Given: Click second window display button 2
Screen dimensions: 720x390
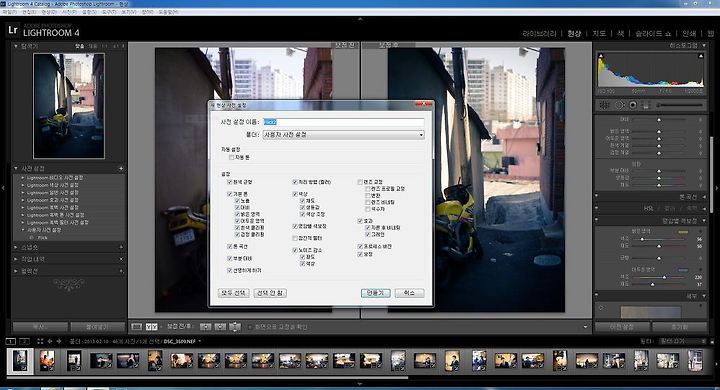Looking at the screenshot, I should click(25, 341).
